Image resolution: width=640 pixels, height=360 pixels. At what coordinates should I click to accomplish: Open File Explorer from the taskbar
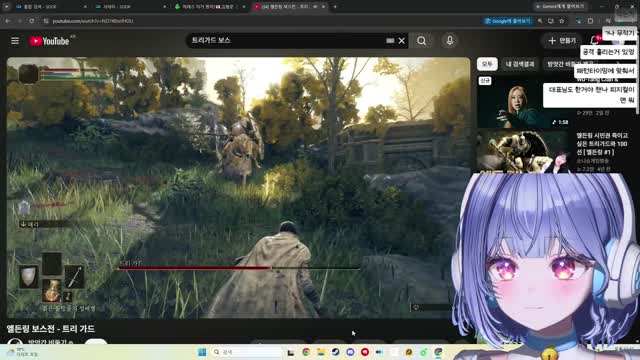321,352
